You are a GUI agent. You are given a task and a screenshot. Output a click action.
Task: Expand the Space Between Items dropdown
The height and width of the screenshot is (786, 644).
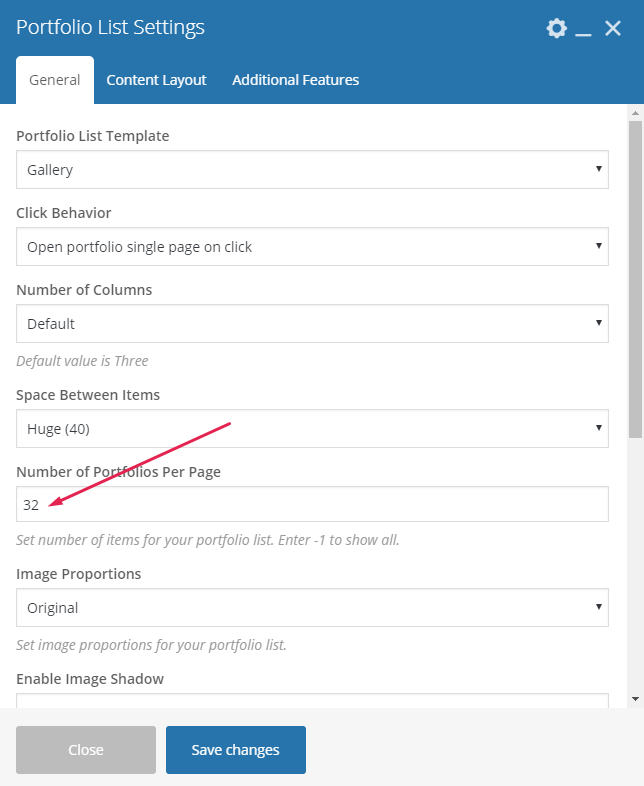point(312,429)
